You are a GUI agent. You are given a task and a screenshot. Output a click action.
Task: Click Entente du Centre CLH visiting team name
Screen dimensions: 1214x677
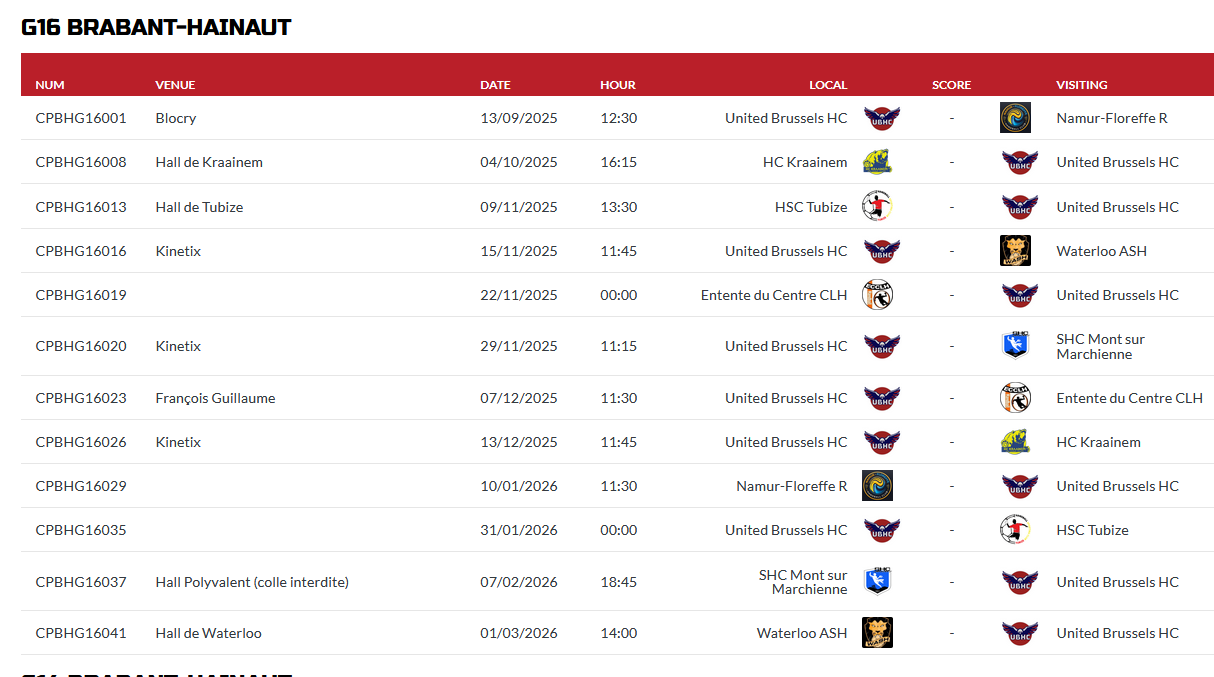tap(1129, 398)
